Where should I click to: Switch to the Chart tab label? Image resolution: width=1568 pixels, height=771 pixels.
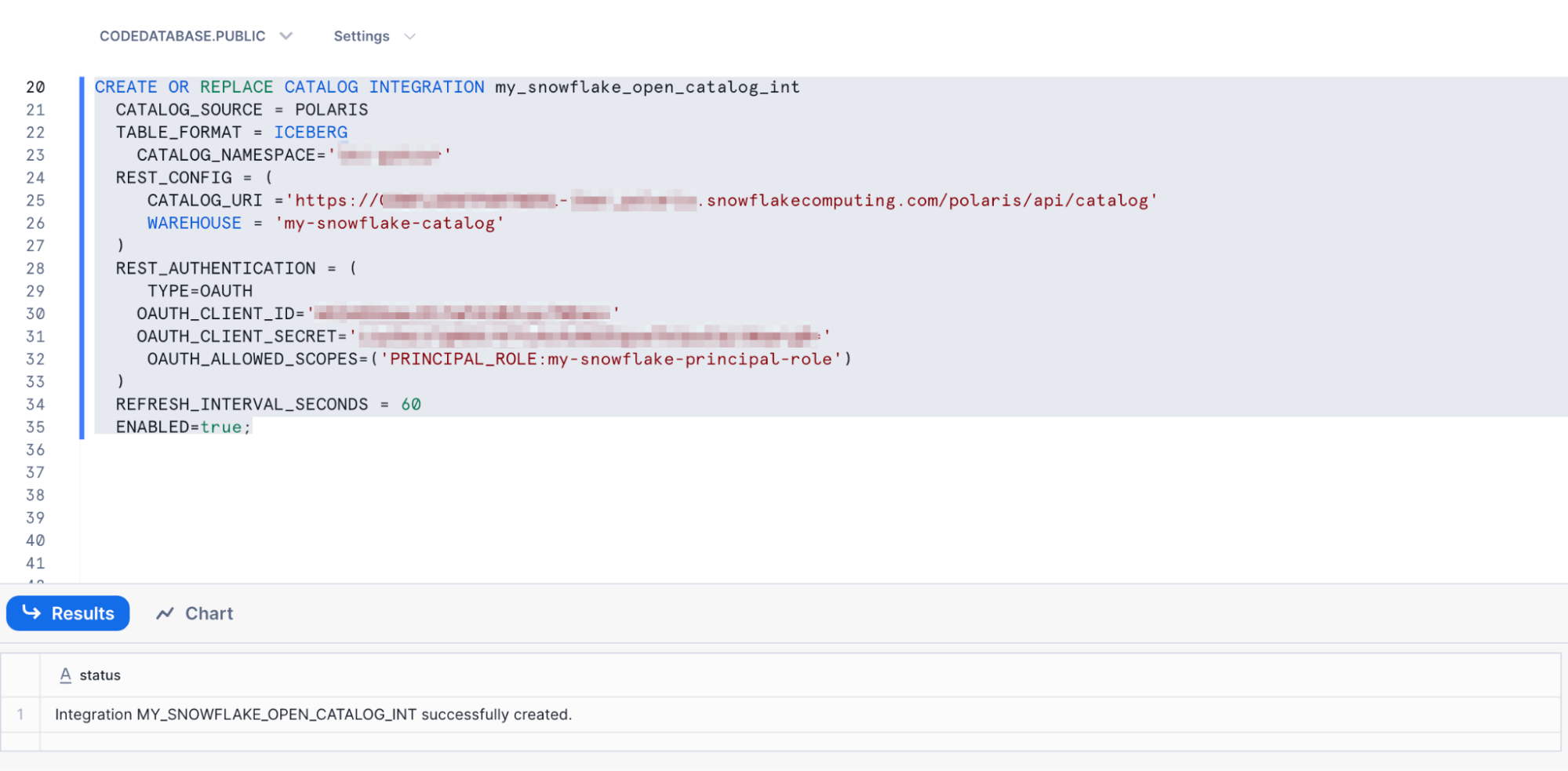click(209, 613)
